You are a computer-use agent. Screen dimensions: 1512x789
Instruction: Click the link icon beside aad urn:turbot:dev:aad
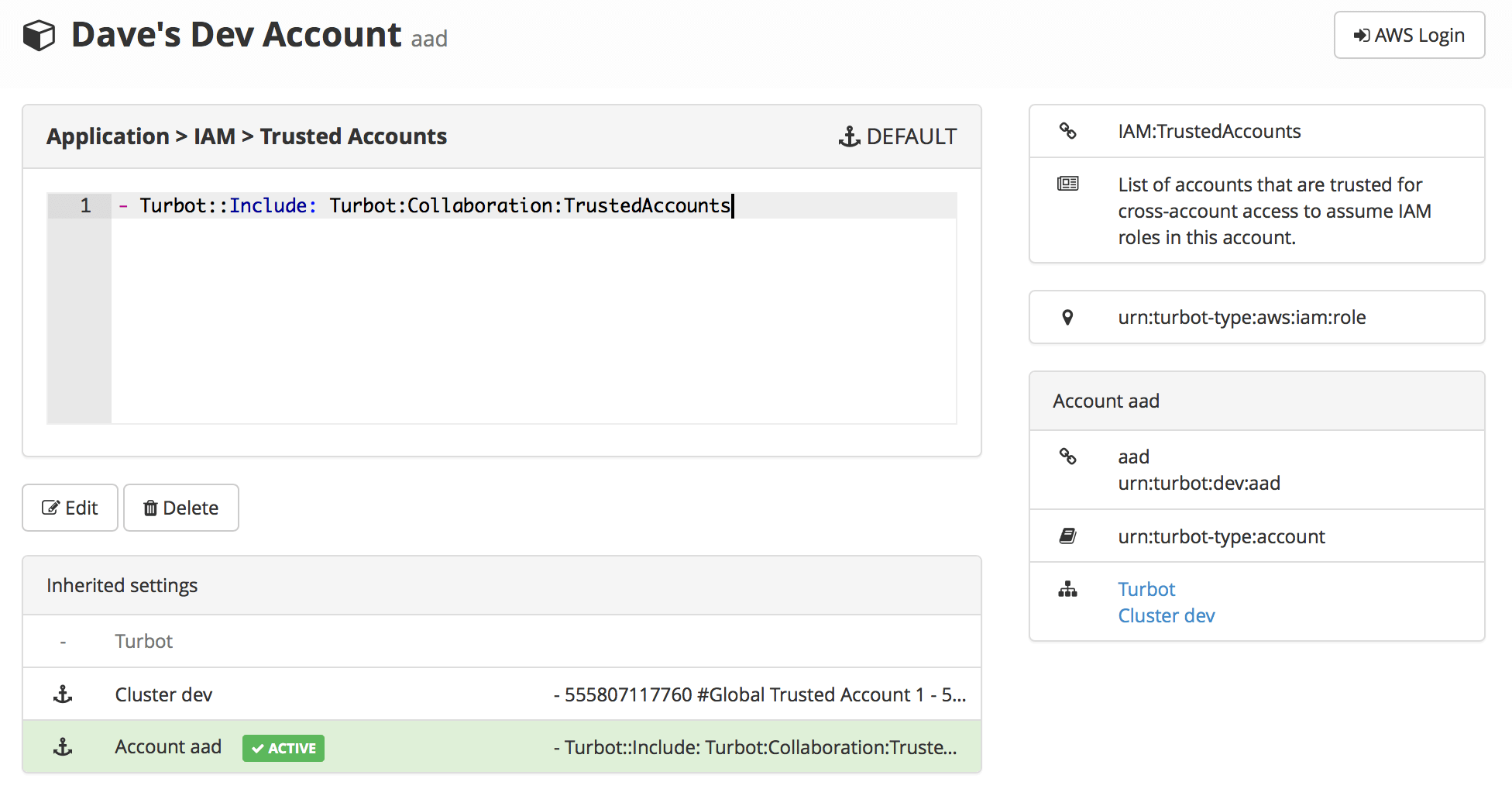(x=1067, y=457)
